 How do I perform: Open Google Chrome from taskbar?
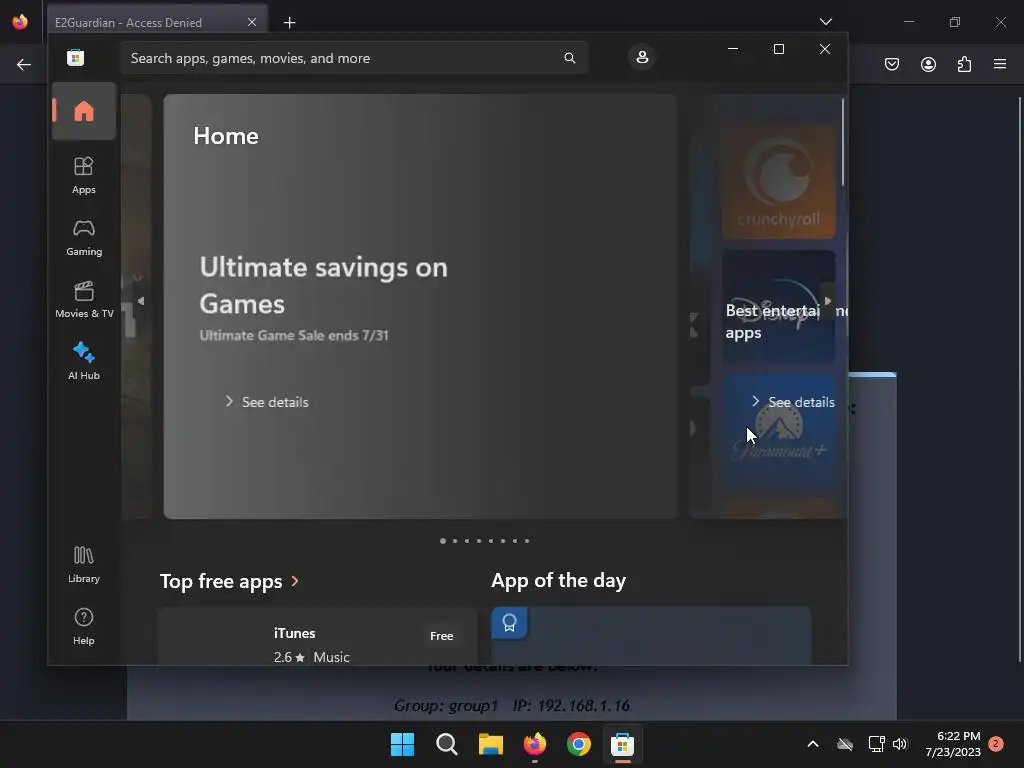pyautogui.click(x=579, y=744)
